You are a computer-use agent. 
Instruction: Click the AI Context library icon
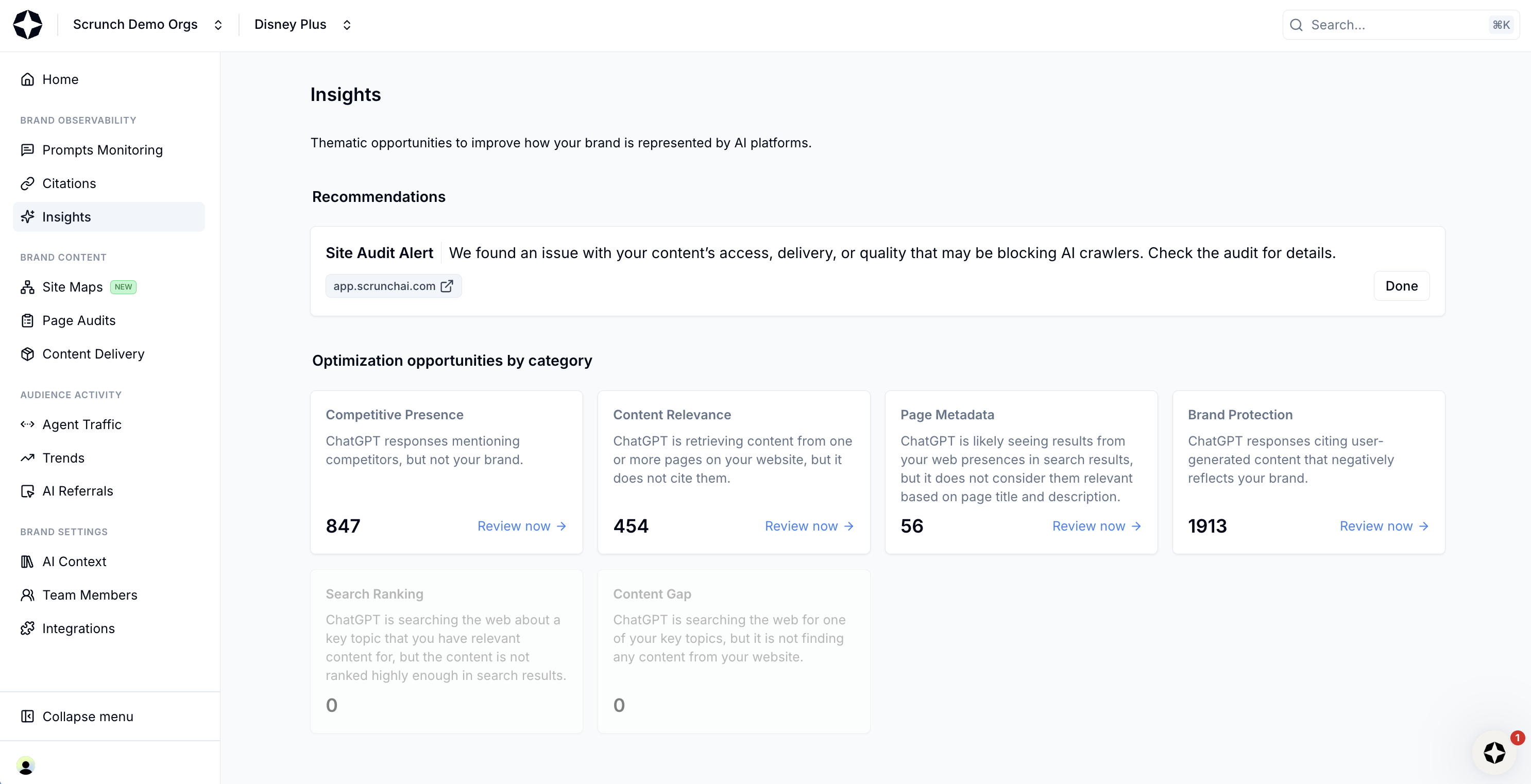[27, 561]
